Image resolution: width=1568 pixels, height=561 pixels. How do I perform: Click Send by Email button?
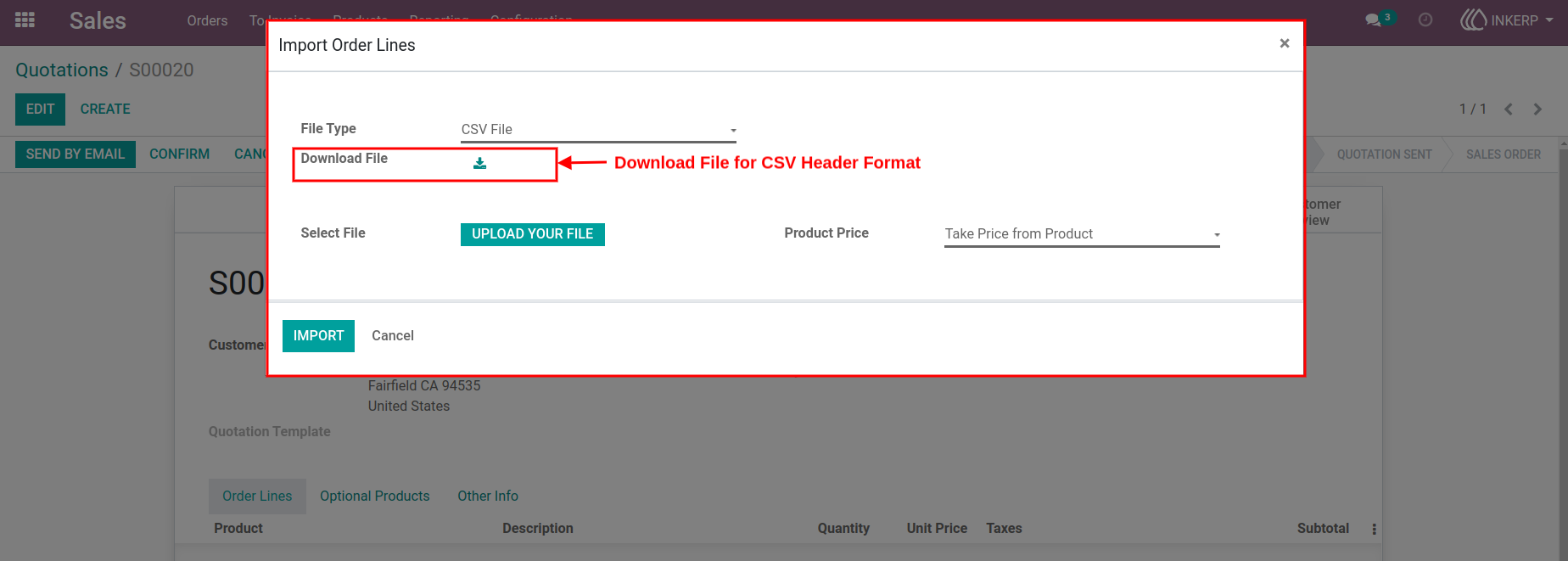(x=76, y=154)
